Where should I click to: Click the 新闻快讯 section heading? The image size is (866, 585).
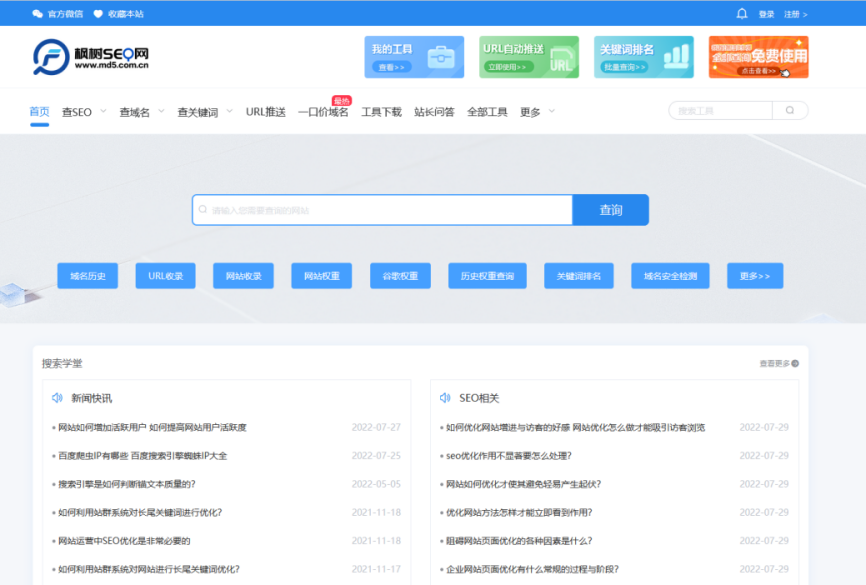click(92, 398)
